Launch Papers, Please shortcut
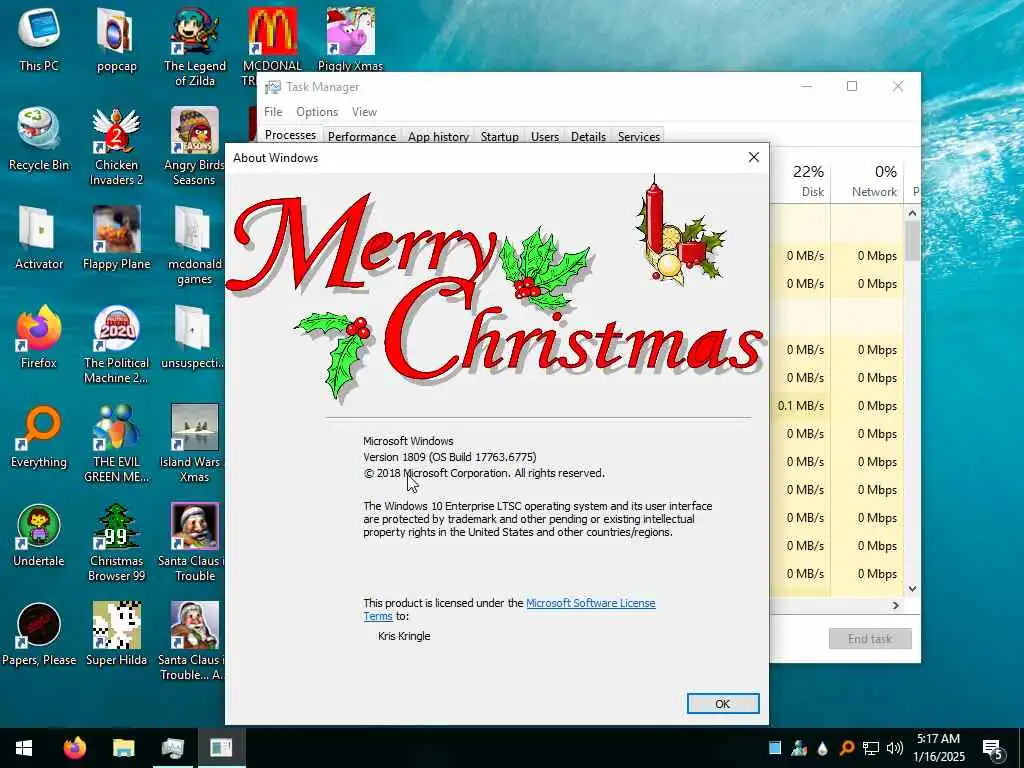This screenshot has width=1024, height=768. coord(39,633)
